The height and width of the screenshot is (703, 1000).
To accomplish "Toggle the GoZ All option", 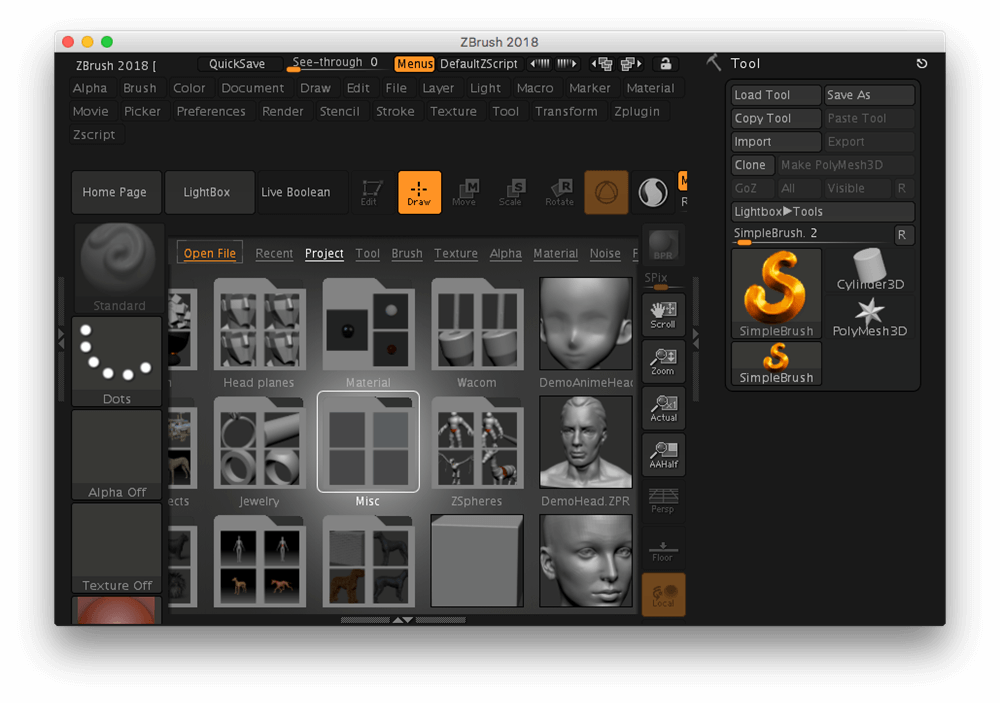I will click(x=798, y=188).
